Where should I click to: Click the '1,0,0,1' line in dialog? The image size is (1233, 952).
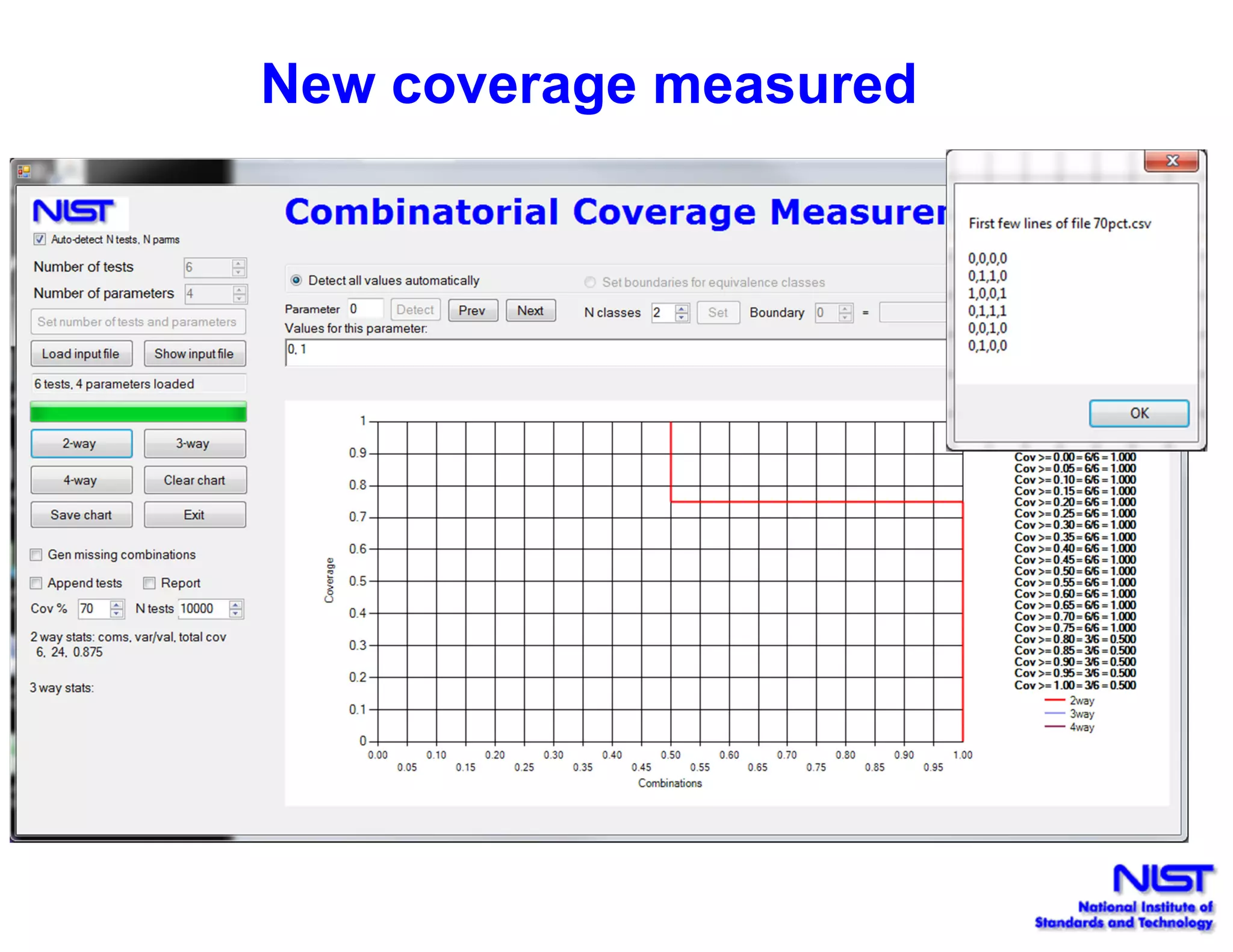click(987, 294)
